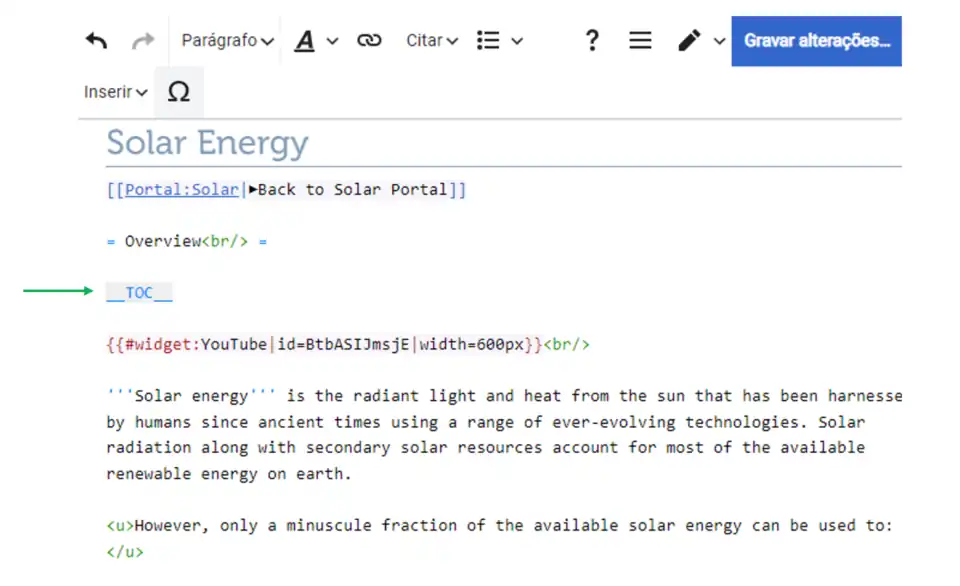
Task: Click the redo arrow icon
Action: pos(144,41)
